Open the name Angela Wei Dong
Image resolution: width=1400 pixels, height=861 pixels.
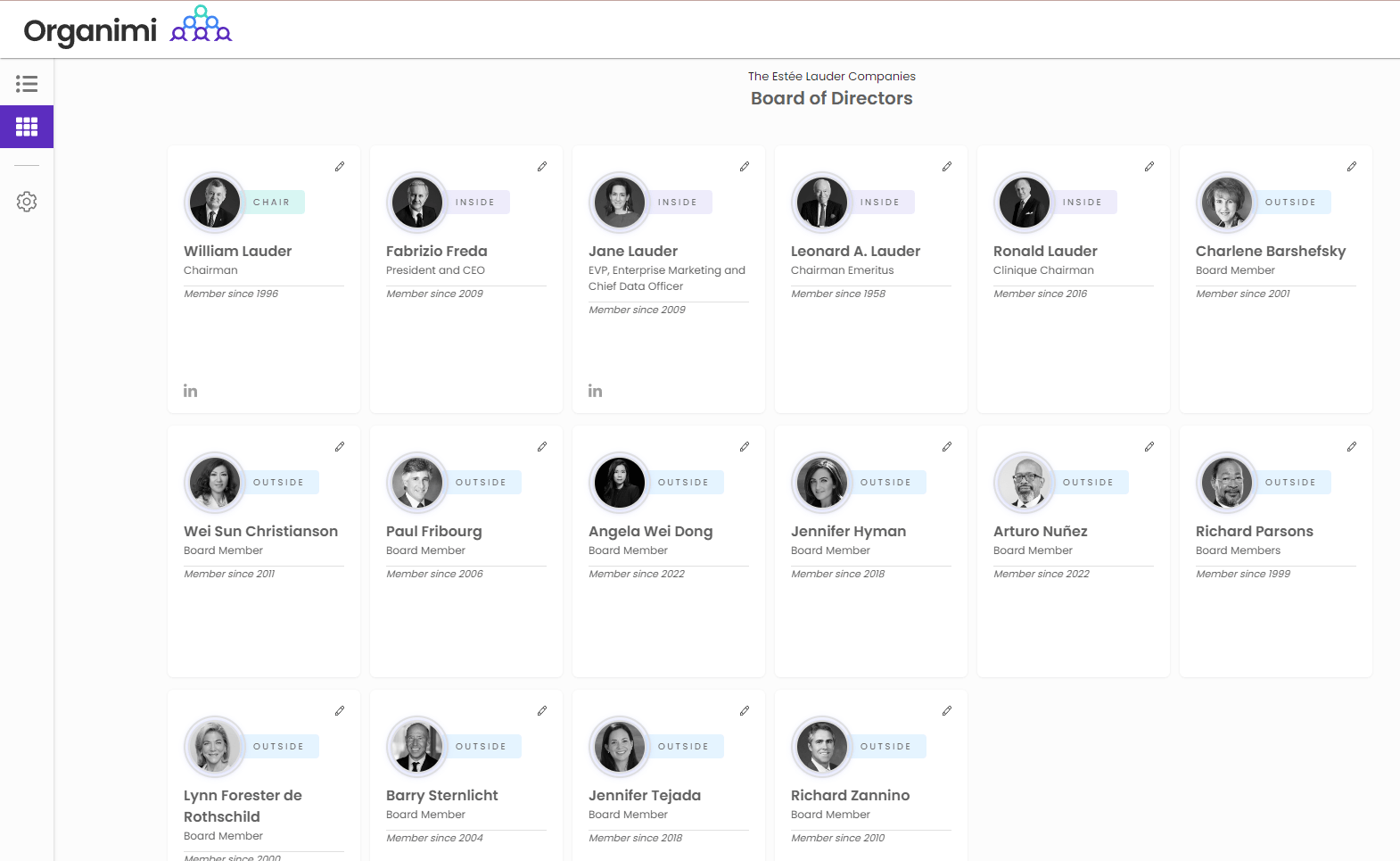651,532
